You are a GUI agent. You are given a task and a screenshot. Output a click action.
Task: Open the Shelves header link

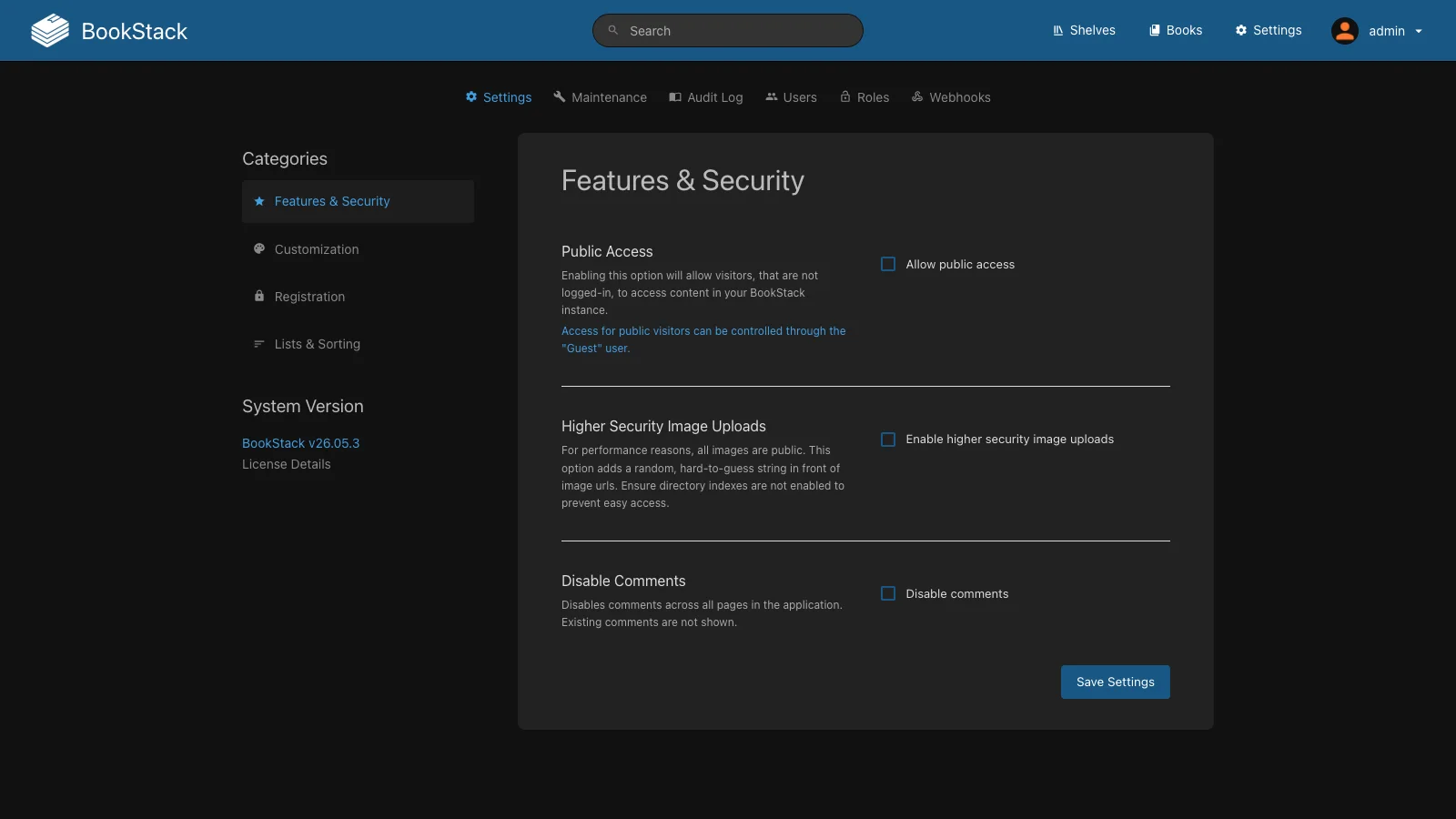(1084, 30)
